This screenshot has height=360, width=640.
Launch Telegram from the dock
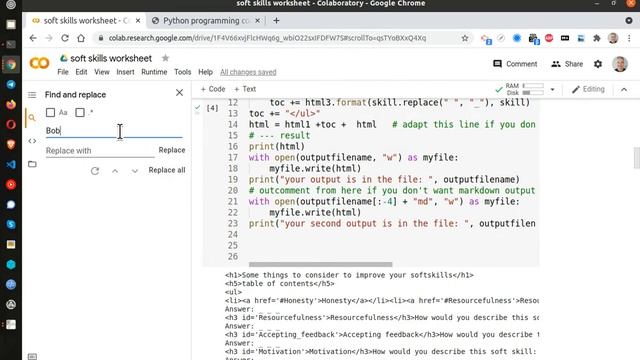pos(11,84)
